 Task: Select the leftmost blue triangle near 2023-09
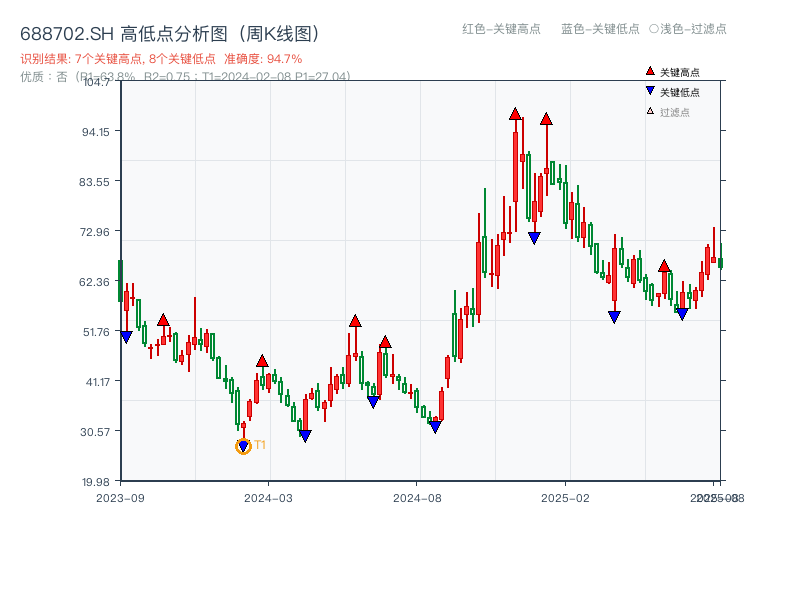[124, 334]
